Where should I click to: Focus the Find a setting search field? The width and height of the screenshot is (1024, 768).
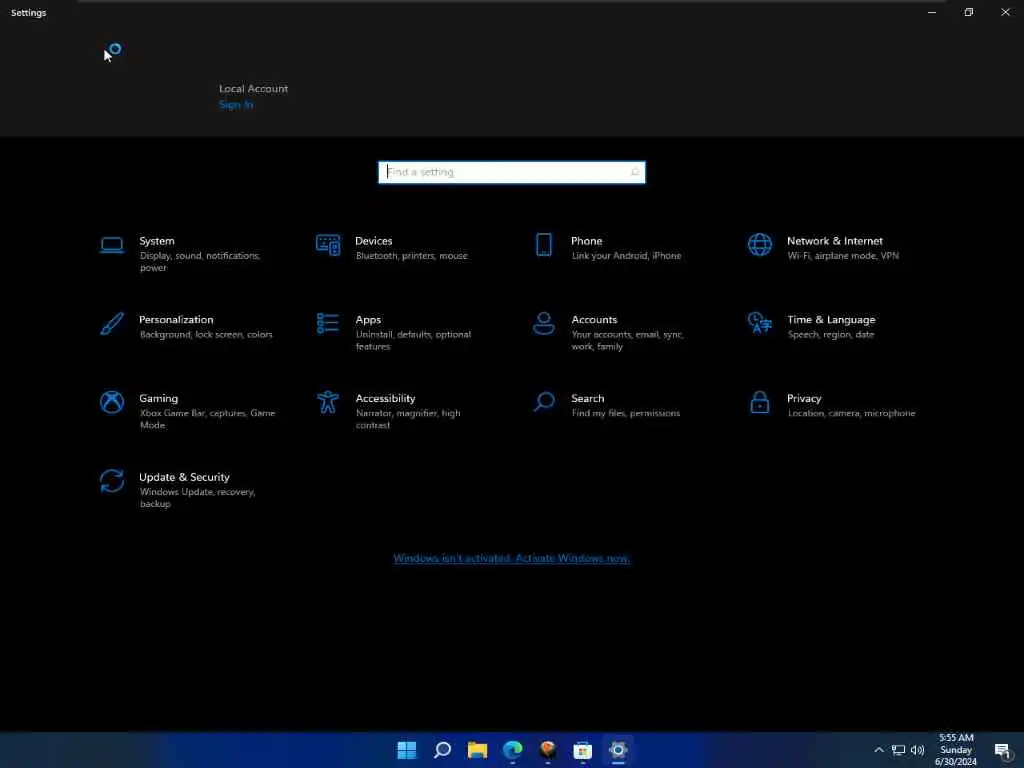[x=512, y=172]
